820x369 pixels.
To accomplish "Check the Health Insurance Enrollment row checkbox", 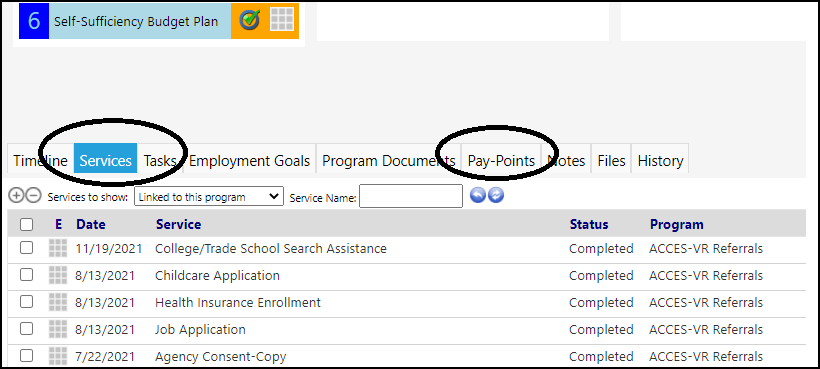I will point(26,302).
